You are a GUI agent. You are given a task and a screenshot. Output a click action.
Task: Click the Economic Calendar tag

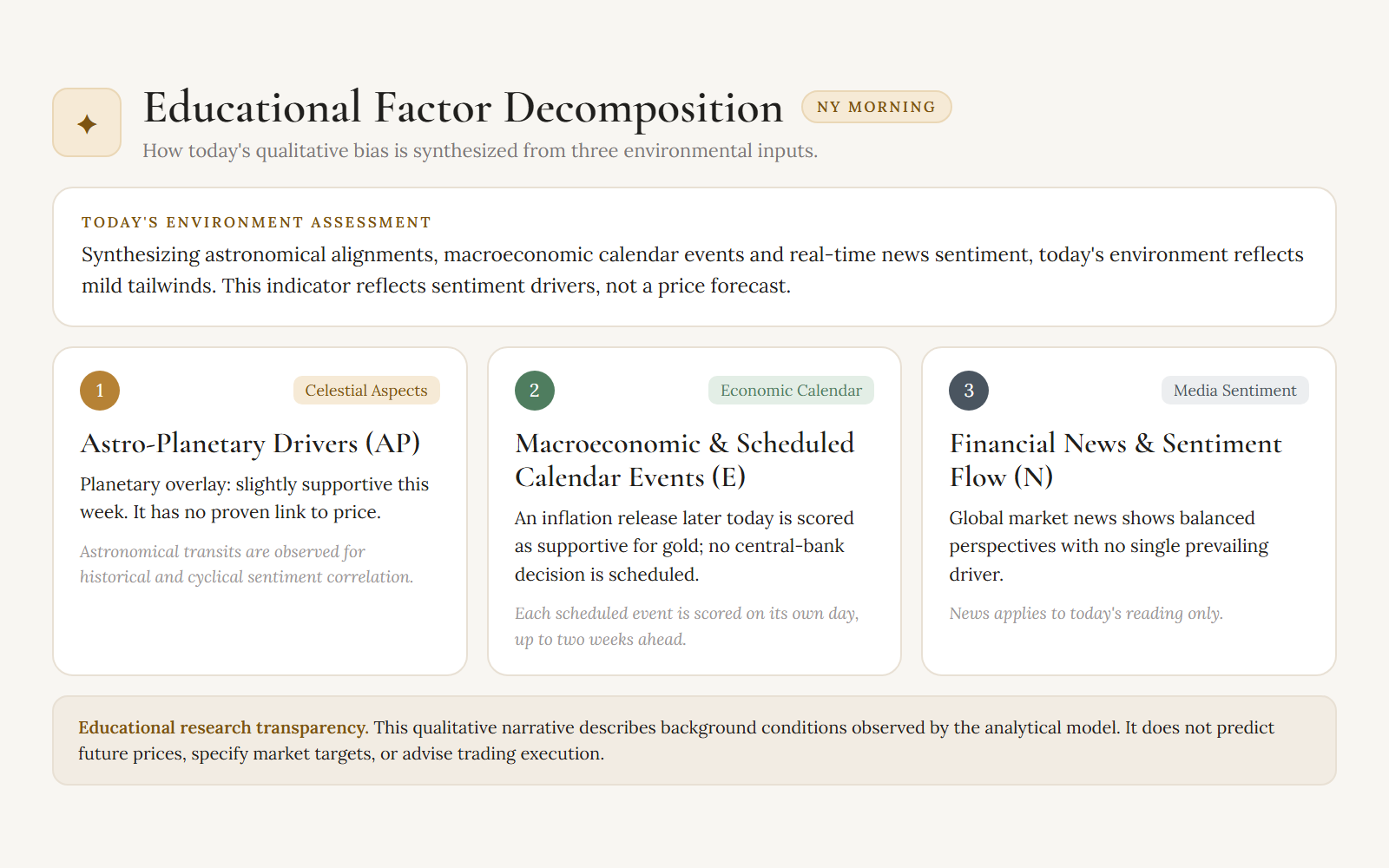click(791, 391)
